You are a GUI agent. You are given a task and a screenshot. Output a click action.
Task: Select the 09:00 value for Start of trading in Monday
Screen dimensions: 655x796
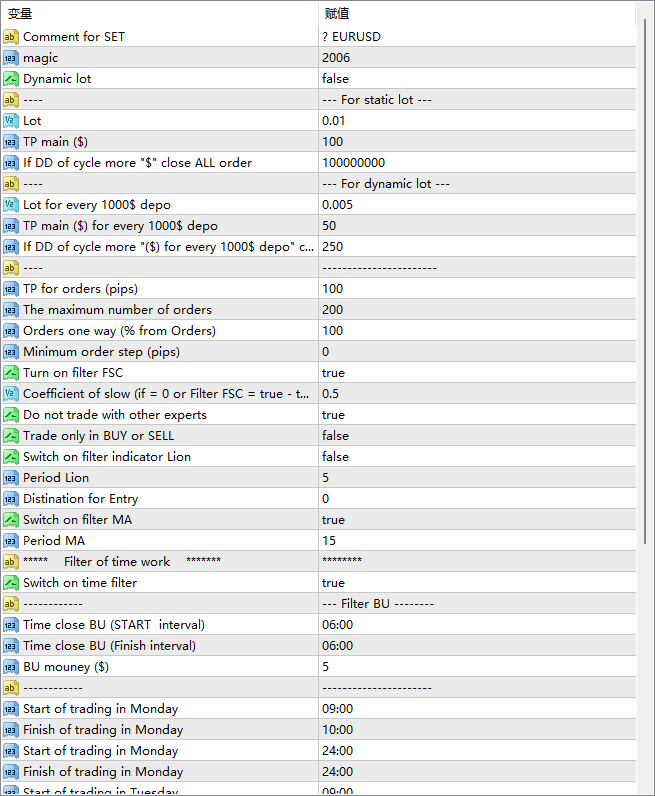coord(477,709)
